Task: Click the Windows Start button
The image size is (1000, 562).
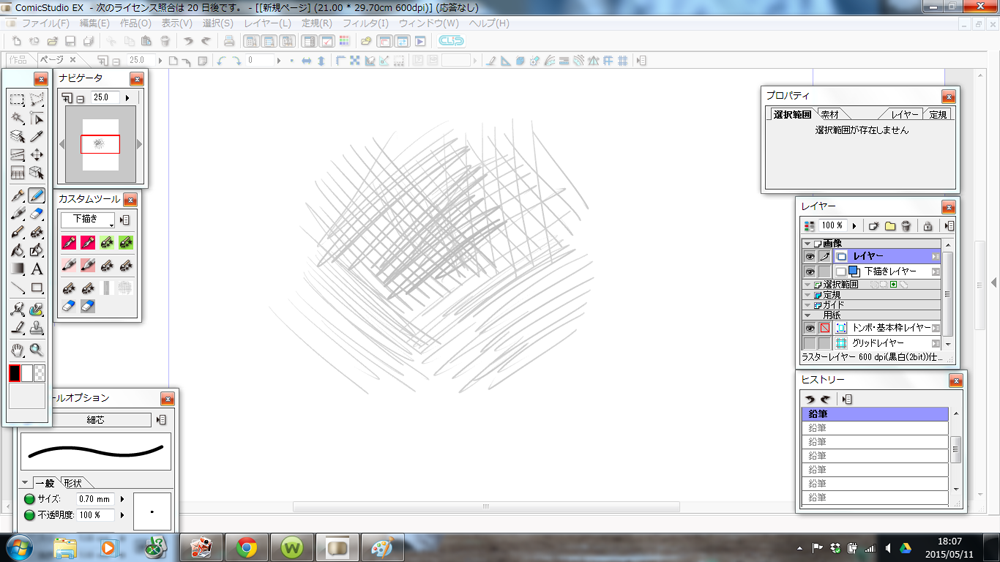Action: pos(18,548)
